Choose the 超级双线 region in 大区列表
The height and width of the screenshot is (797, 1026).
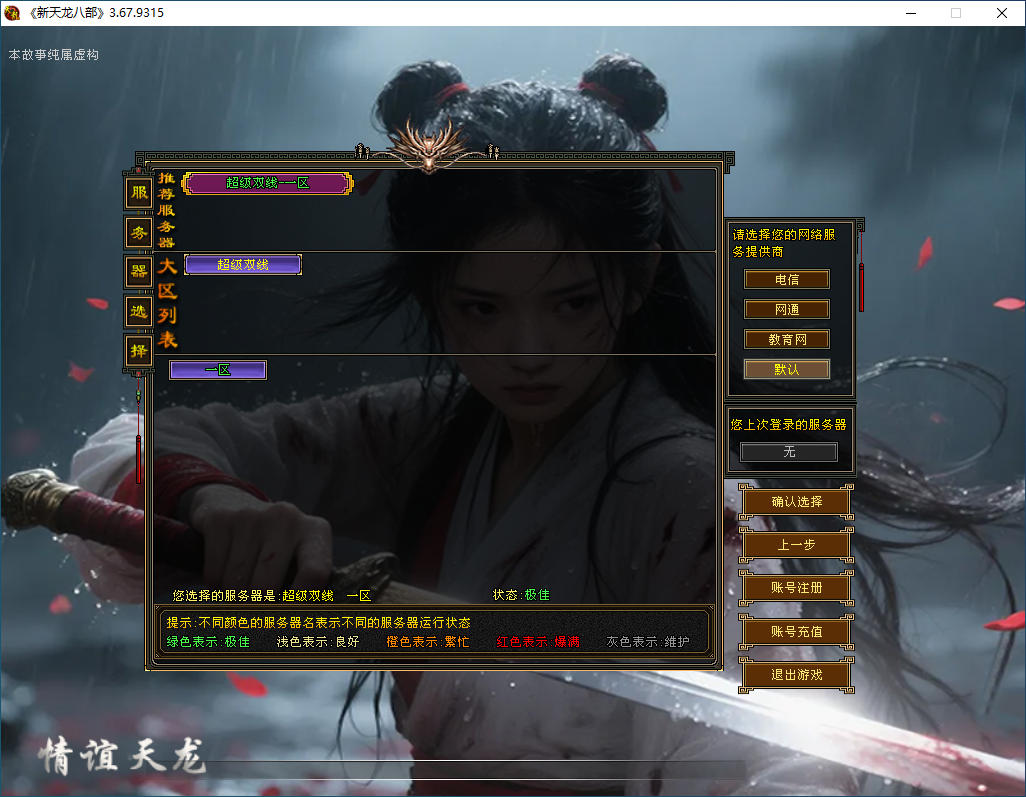243,265
